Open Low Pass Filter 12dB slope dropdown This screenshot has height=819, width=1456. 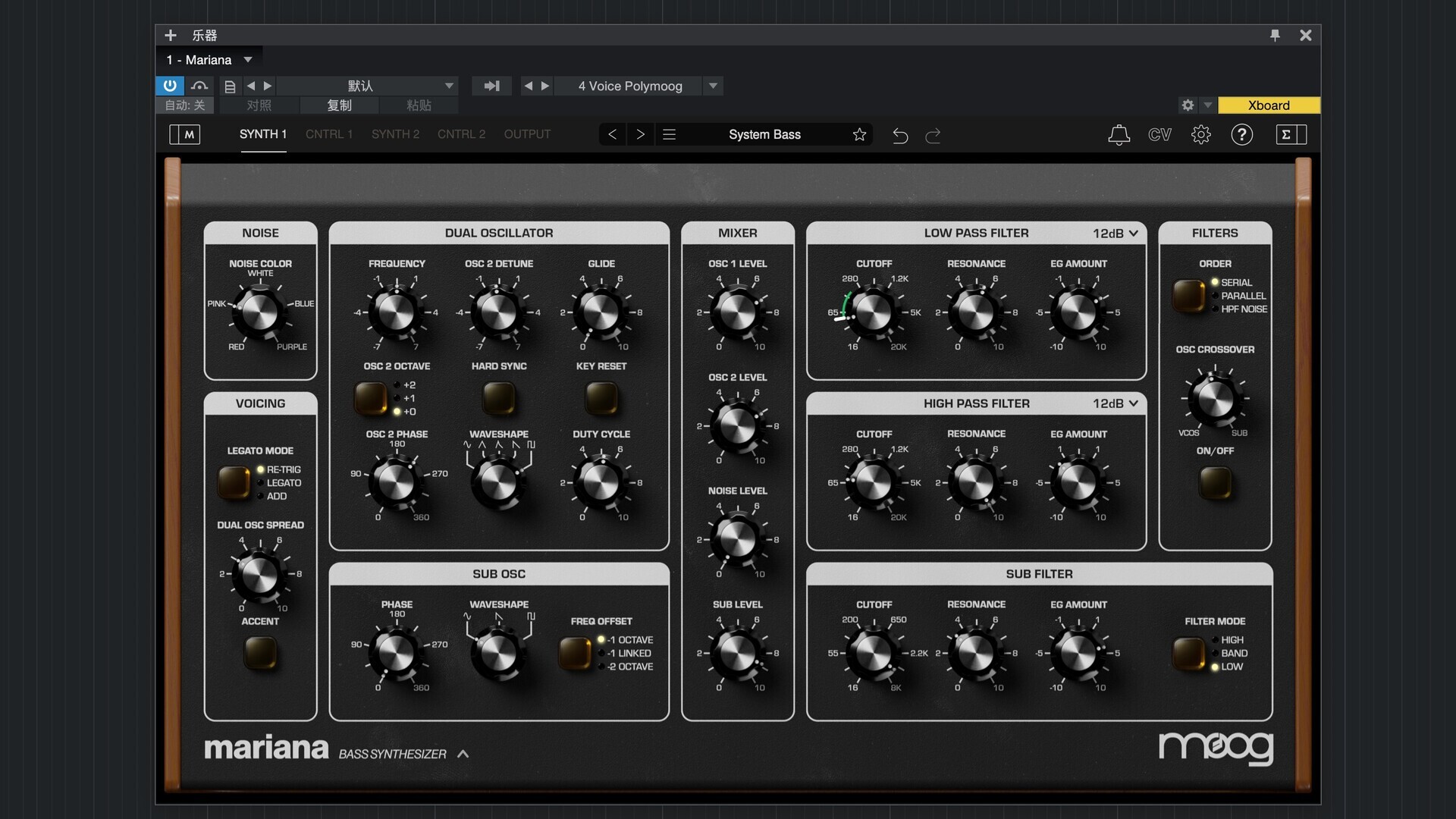coord(1116,233)
